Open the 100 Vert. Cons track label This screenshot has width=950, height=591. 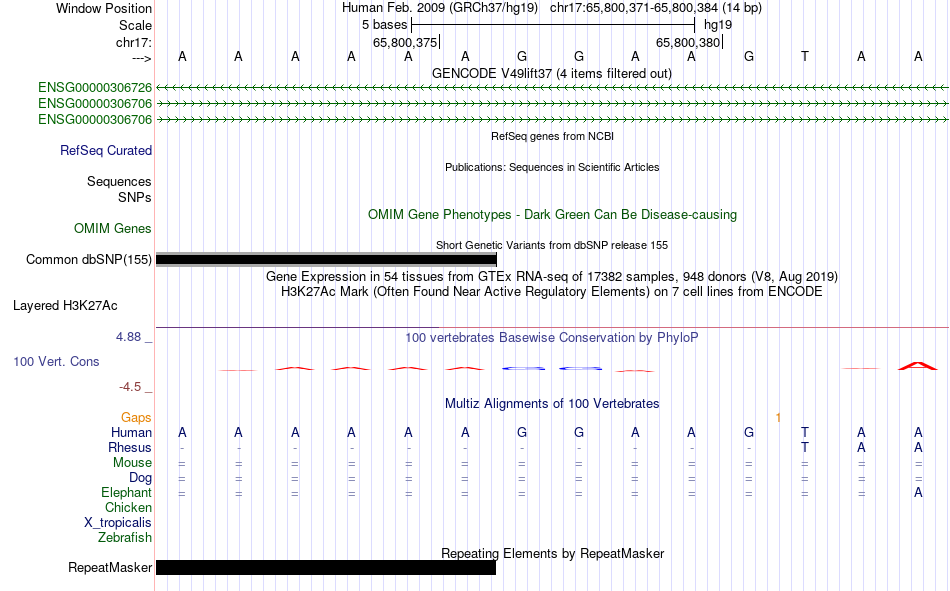click(x=56, y=361)
